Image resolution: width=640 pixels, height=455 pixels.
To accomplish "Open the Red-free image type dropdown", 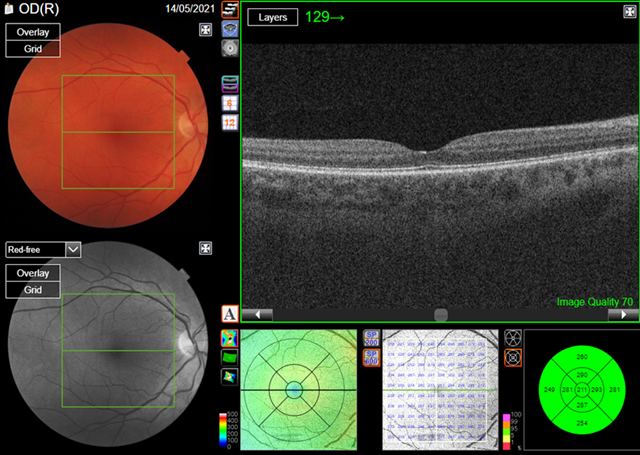I will [x=72, y=249].
